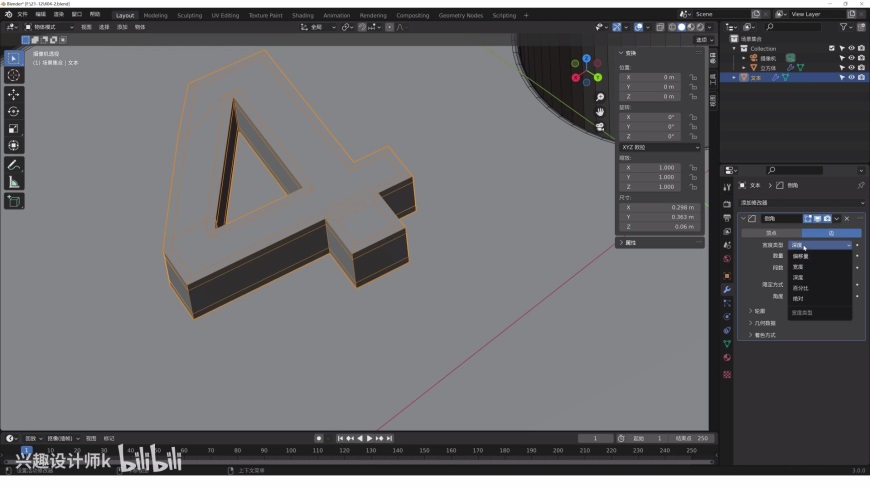The image size is (870, 489).
Task: Jump to the timeline end frame
Action: click(x=390, y=438)
